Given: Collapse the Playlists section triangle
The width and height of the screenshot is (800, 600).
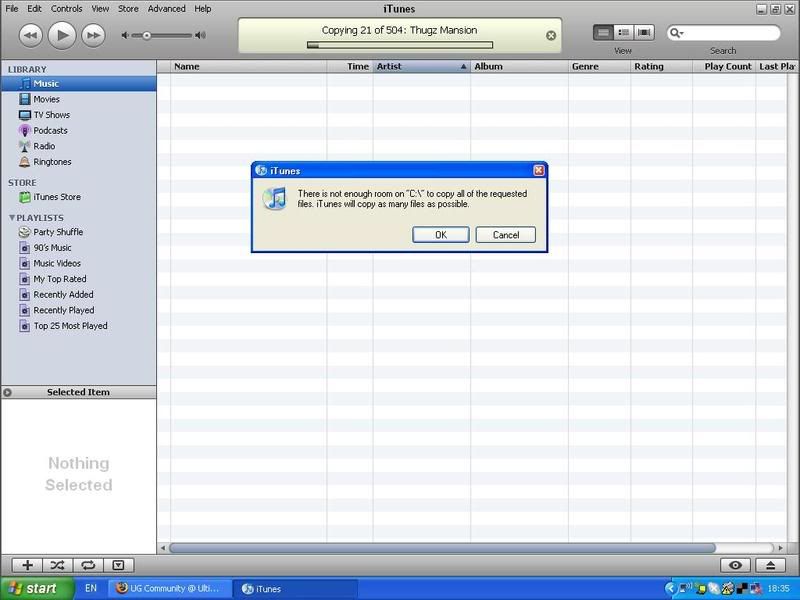Looking at the screenshot, I should pyautogui.click(x=12, y=218).
